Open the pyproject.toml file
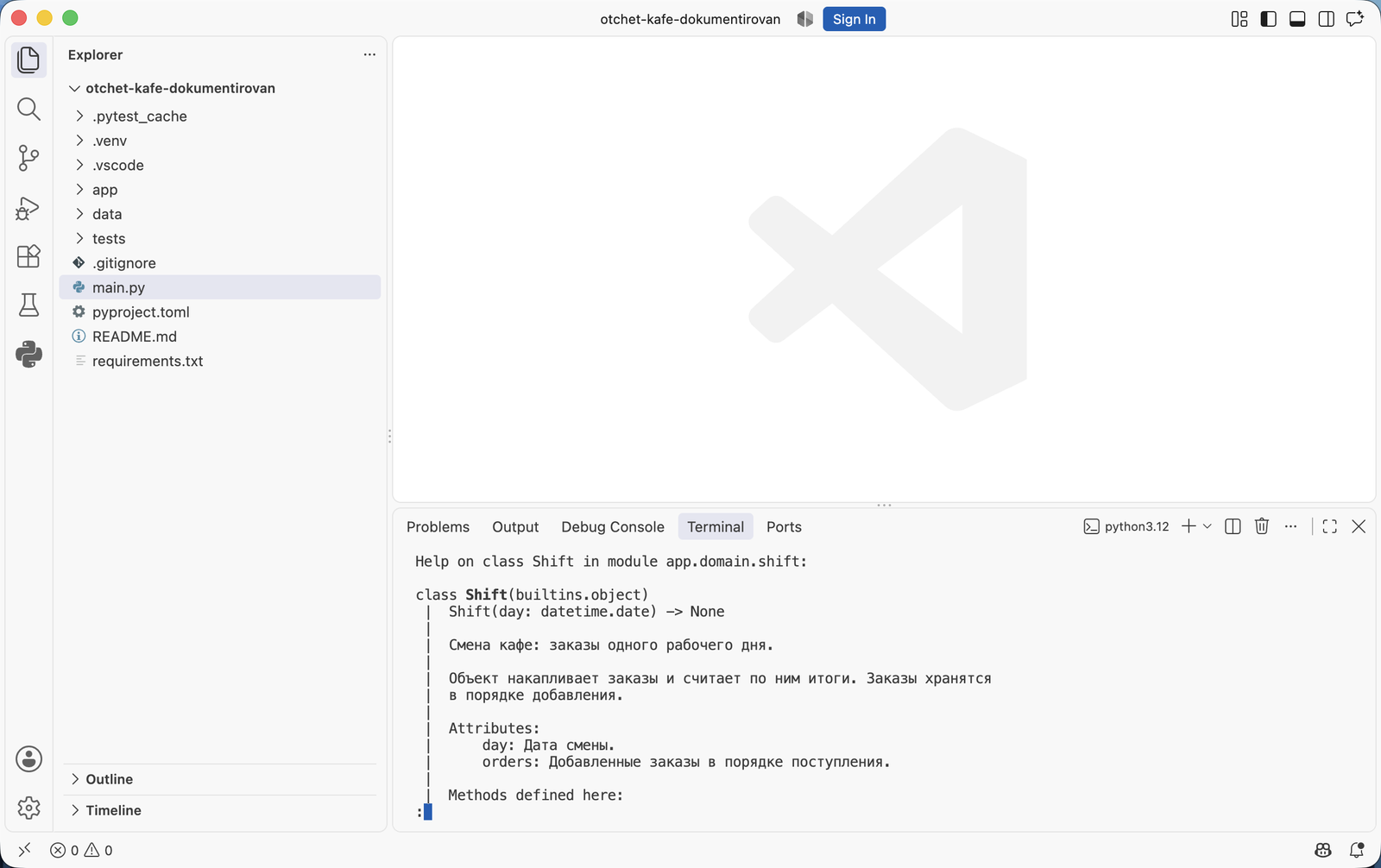1381x868 pixels. pyautogui.click(x=220, y=311)
